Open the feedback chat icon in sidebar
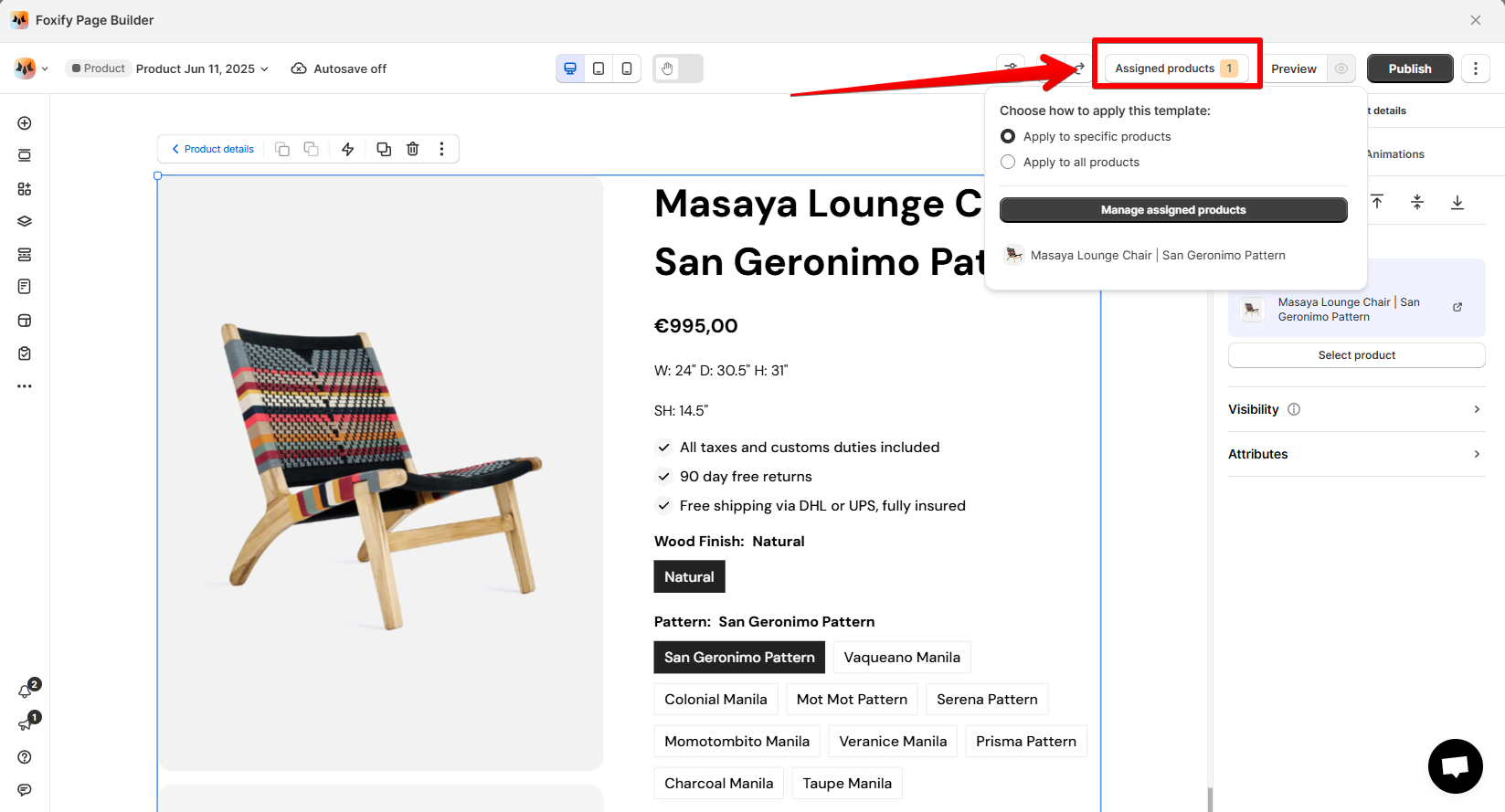Screen dimensions: 1505x812 tap(25, 790)
